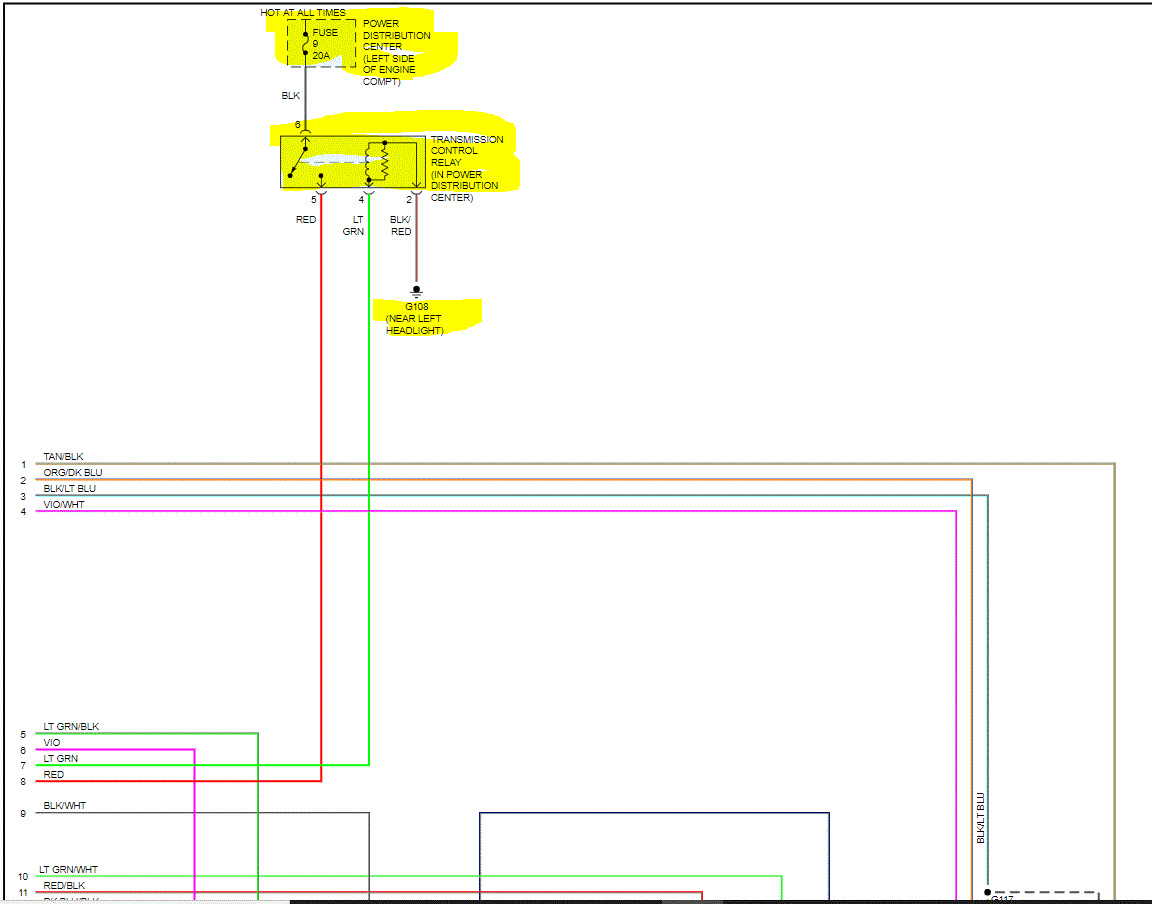
Task: Click connector row number 10
Action: [x=23, y=877]
